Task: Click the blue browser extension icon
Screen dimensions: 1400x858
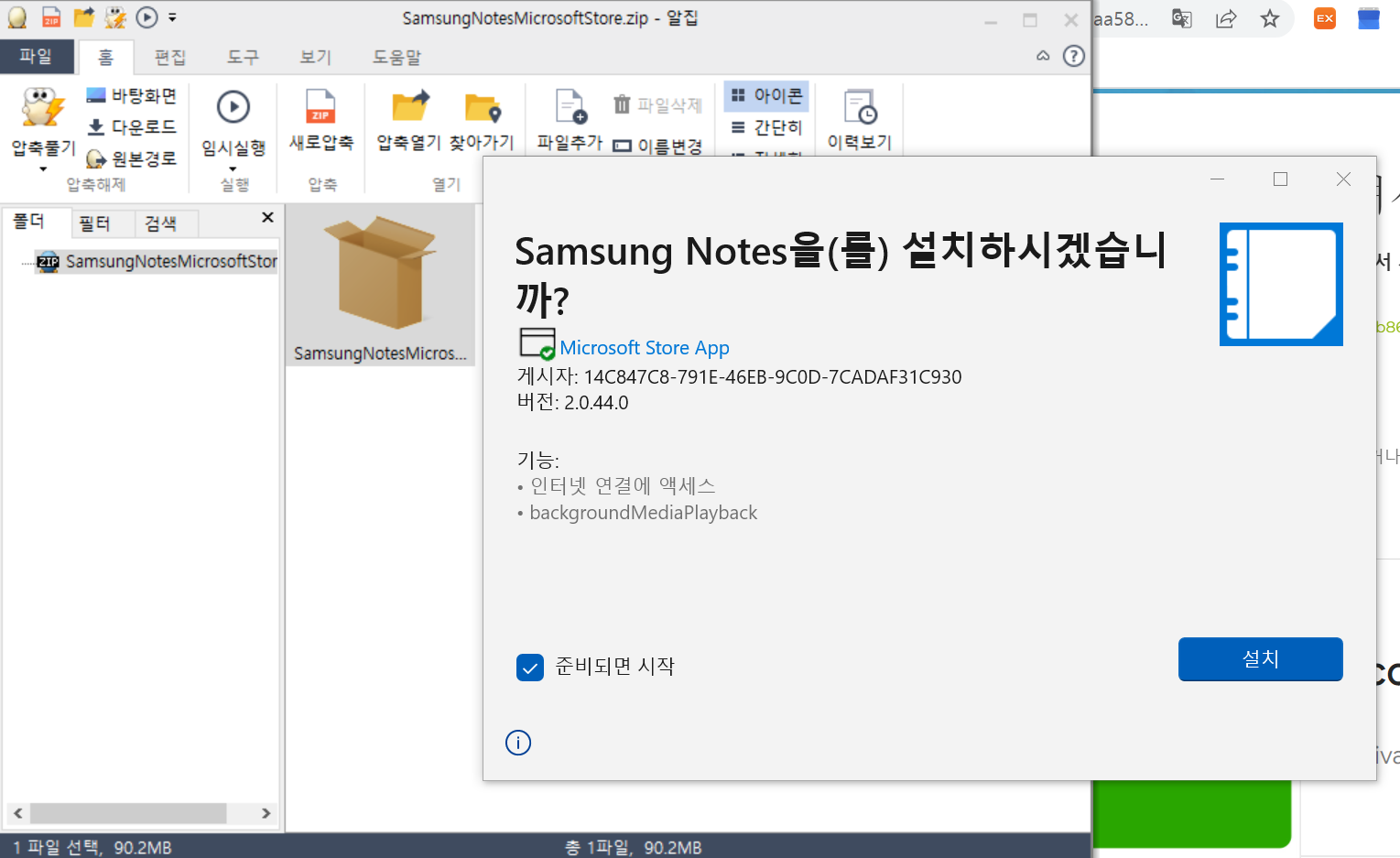Action: pyautogui.click(x=1368, y=18)
